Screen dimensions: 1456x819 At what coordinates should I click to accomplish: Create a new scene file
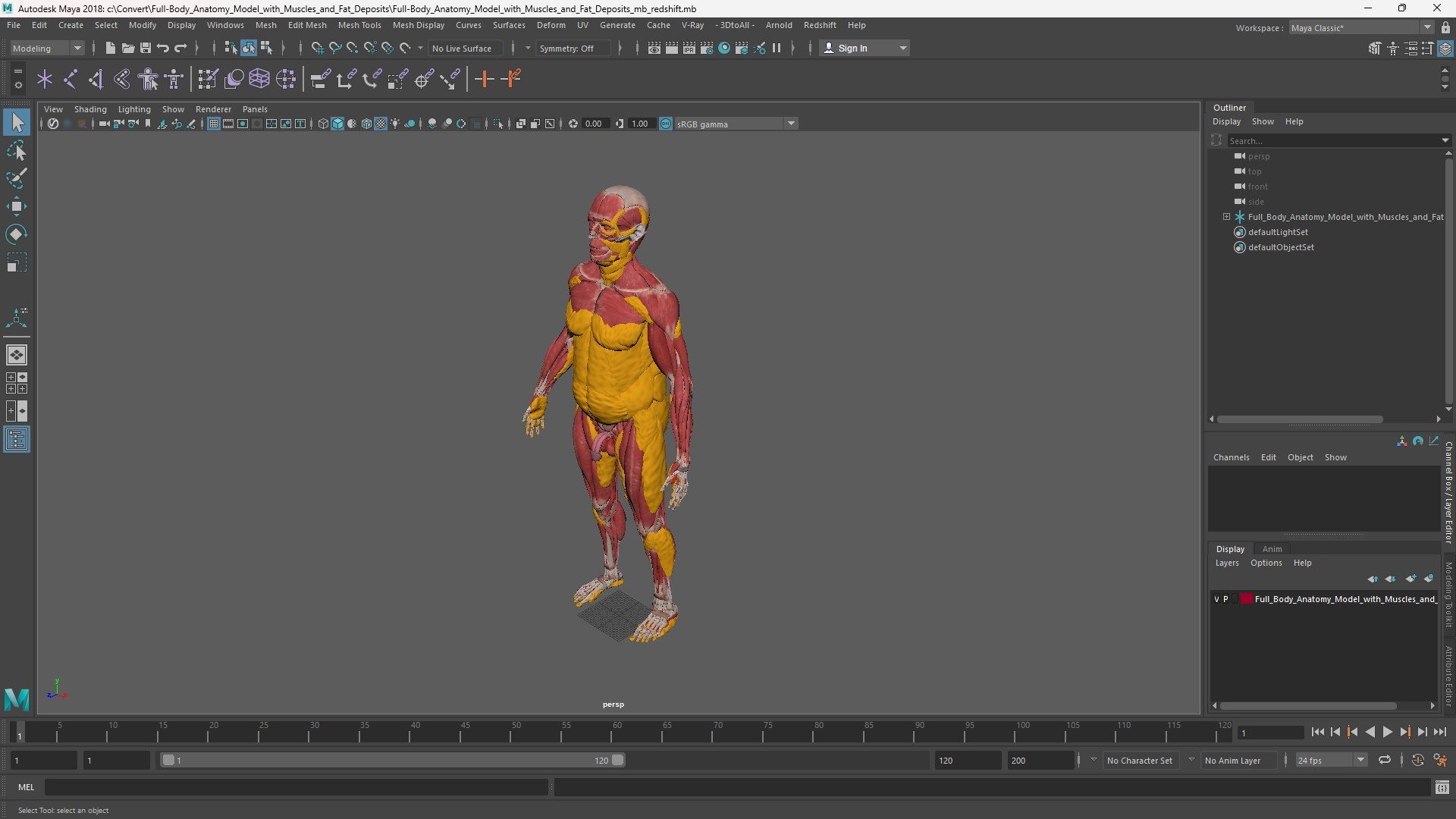(110, 48)
